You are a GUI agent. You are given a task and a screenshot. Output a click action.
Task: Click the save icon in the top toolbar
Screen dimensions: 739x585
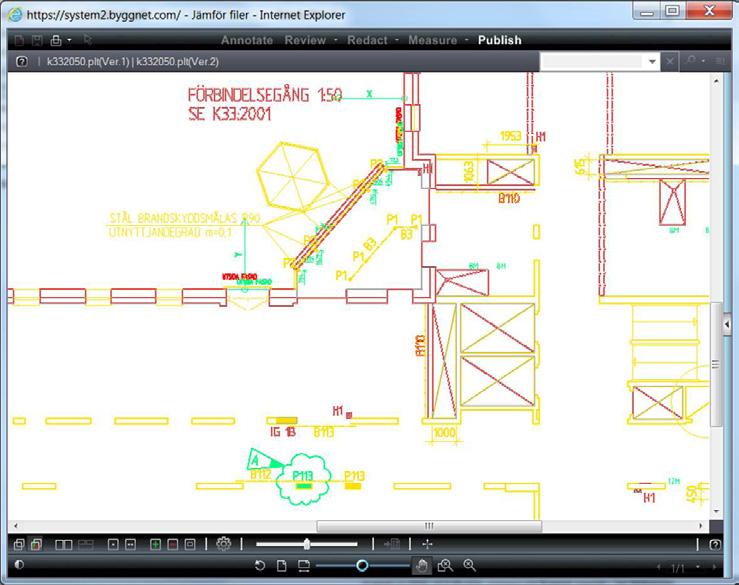[37, 40]
